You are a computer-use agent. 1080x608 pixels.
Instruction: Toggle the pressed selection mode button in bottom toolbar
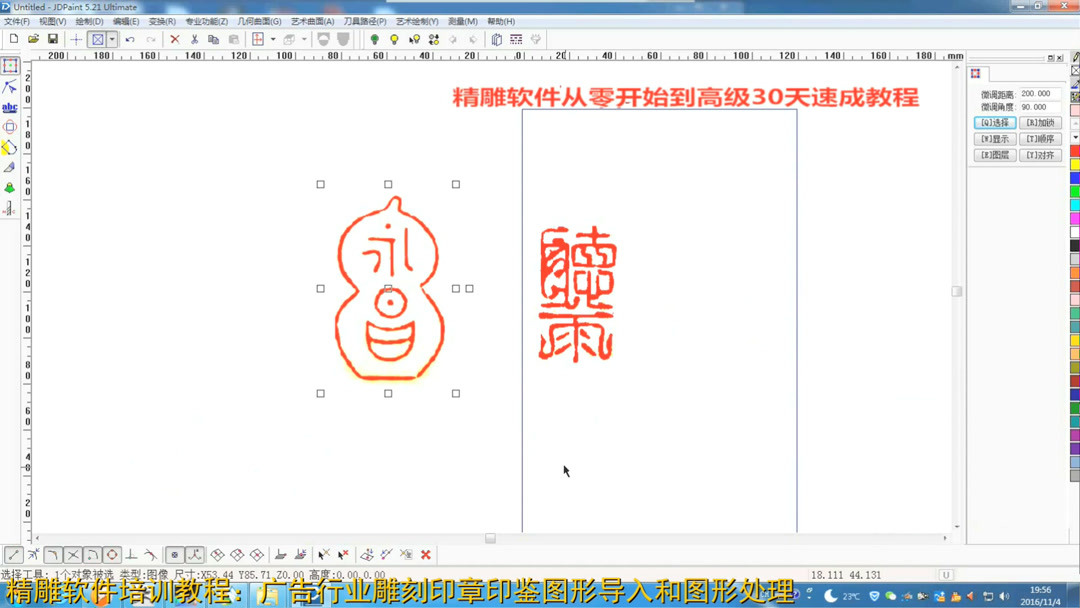pos(175,554)
